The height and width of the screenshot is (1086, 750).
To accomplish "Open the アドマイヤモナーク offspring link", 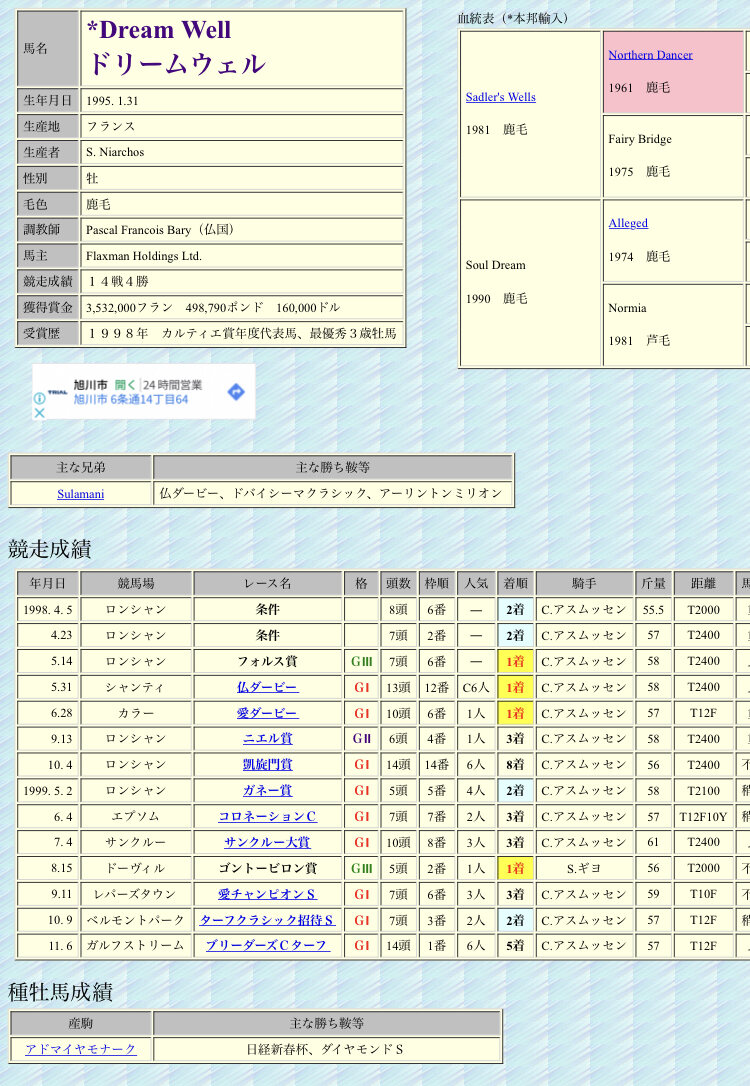I will tap(80, 1049).
